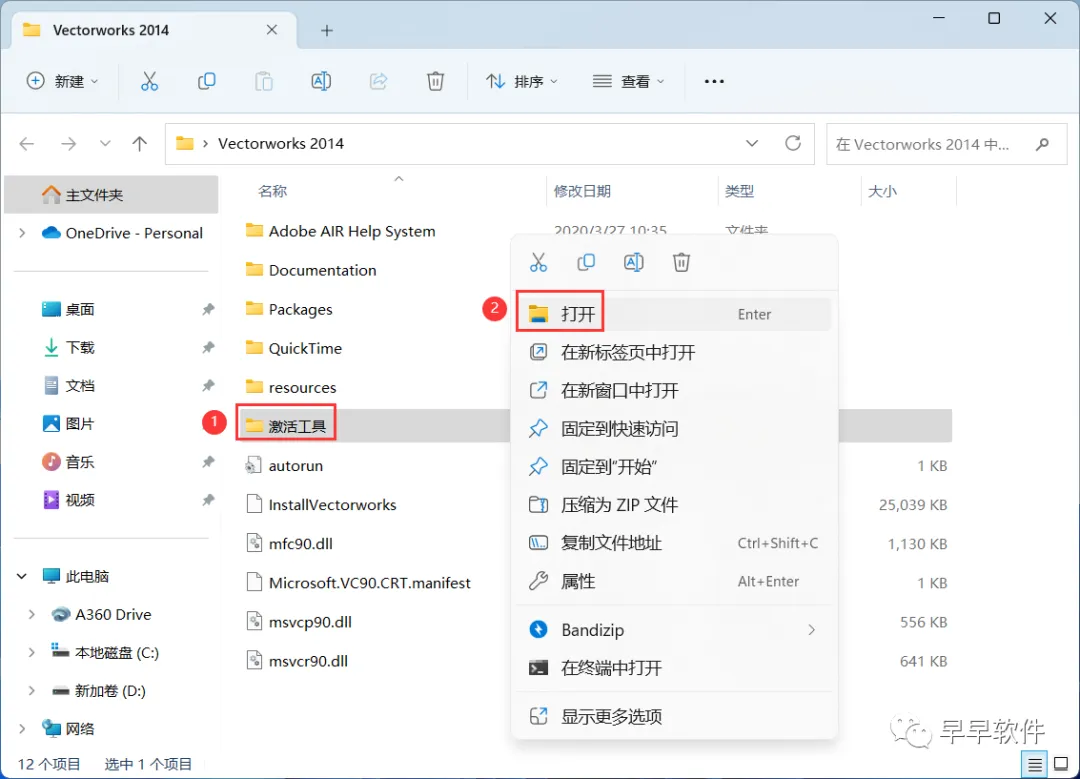
Task: Switch to details view in status bar
Action: click(1035, 764)
